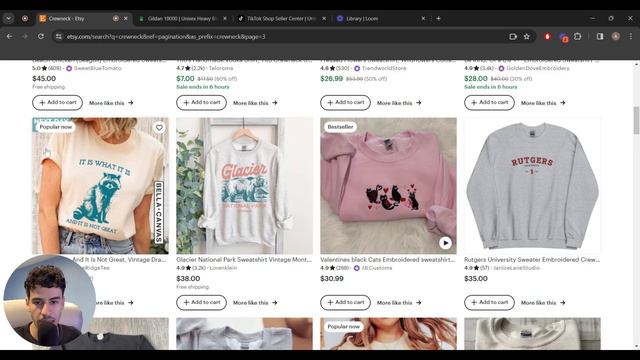Click the Popular now badge on raccoon shirt
The width and height of the screenshot is (640, 360).
tap(56, 127)
